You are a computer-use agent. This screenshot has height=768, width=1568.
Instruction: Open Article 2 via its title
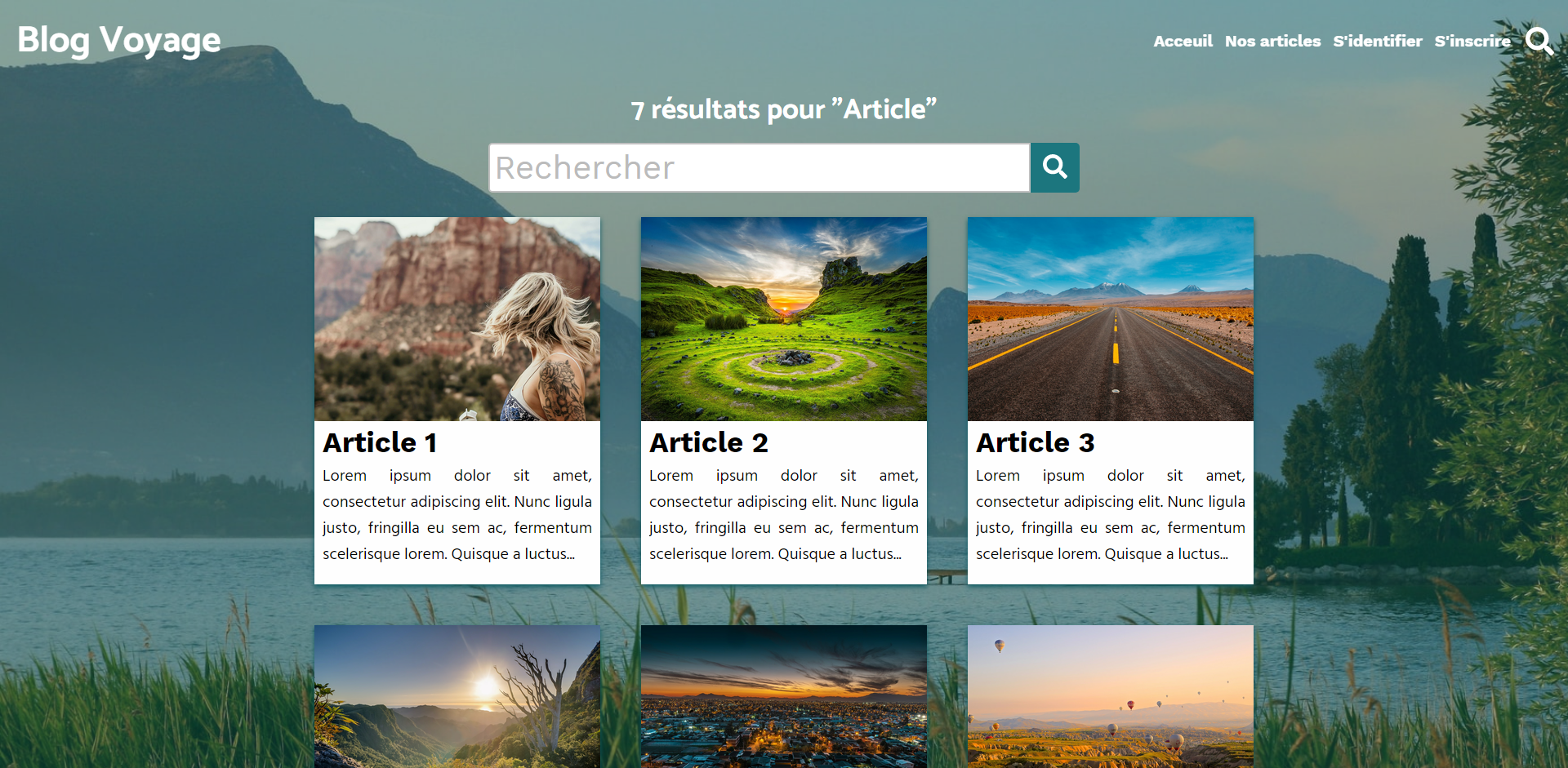click(709, 442)
